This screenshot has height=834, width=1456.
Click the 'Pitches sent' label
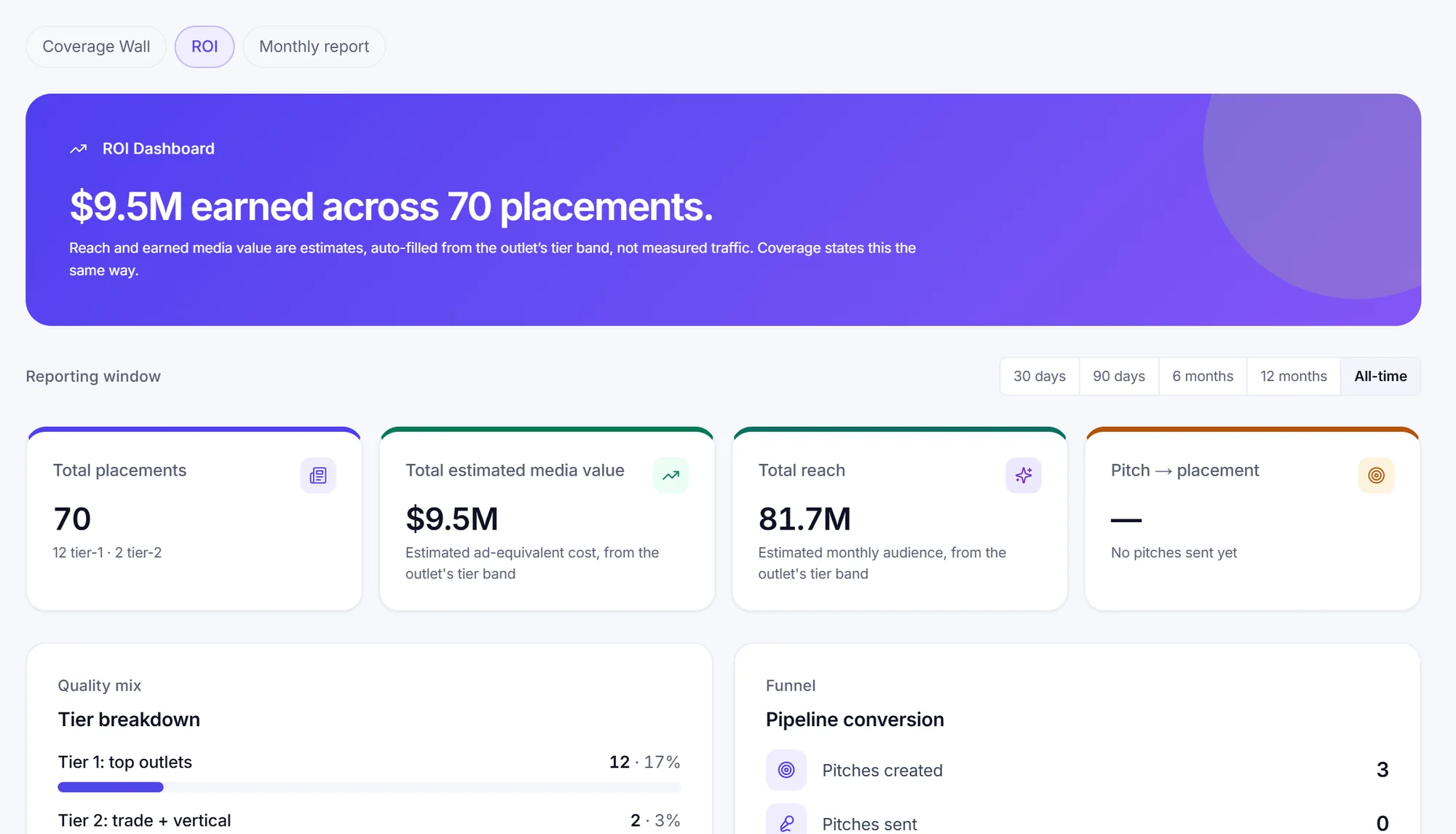pyautogui.click(x=869, y=824)
